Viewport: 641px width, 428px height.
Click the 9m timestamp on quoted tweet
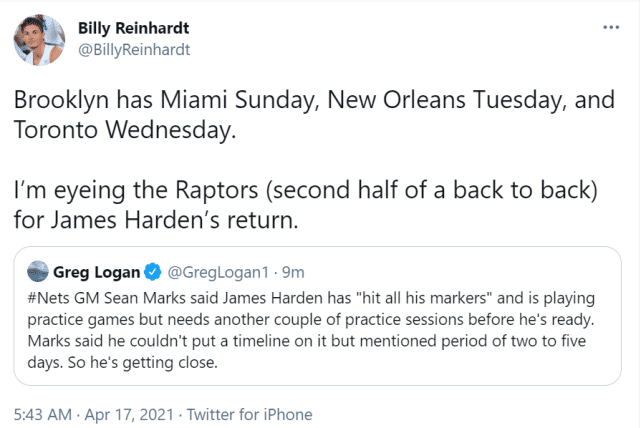(x=291, y=270)
